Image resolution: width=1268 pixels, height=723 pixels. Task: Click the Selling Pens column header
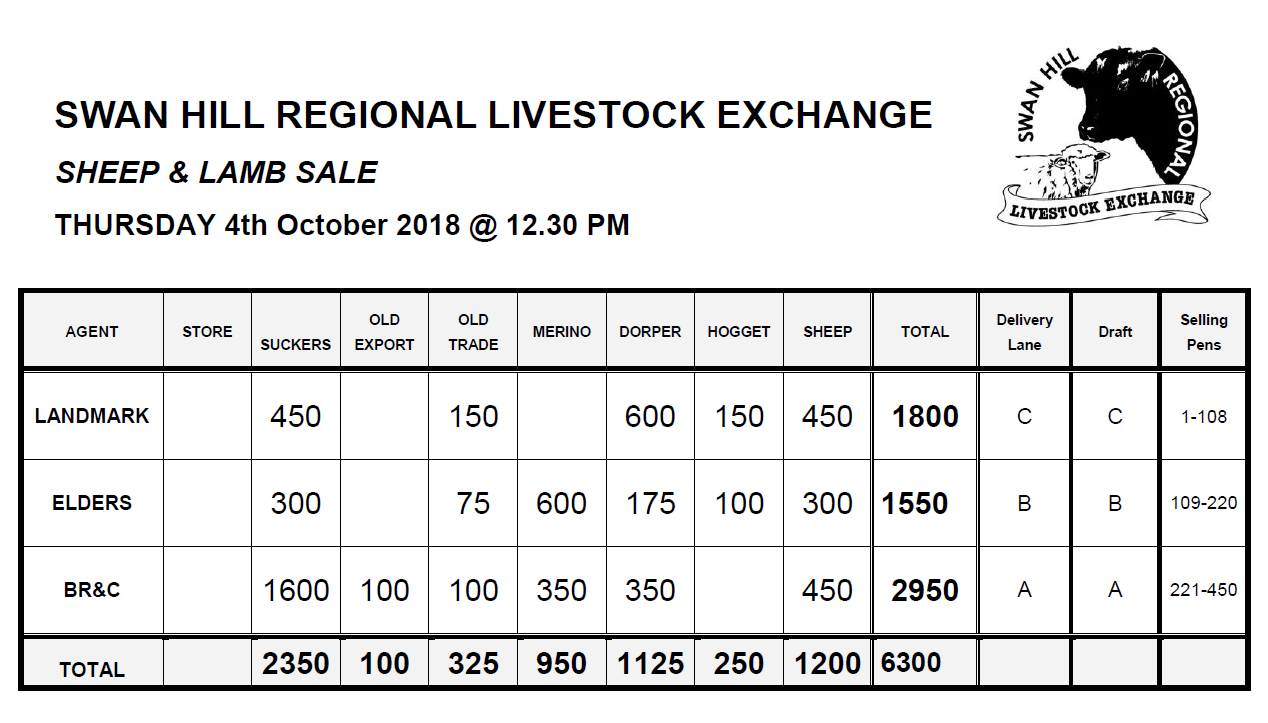(1203, 332)
